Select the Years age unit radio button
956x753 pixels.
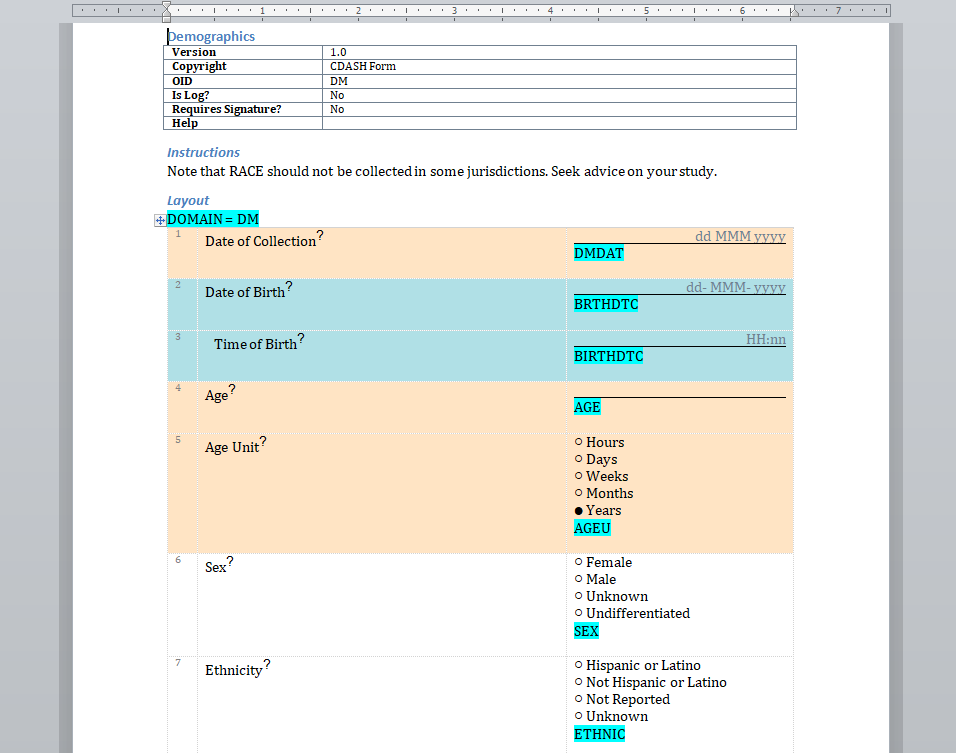pyautogui.click(x=579, y=510)
